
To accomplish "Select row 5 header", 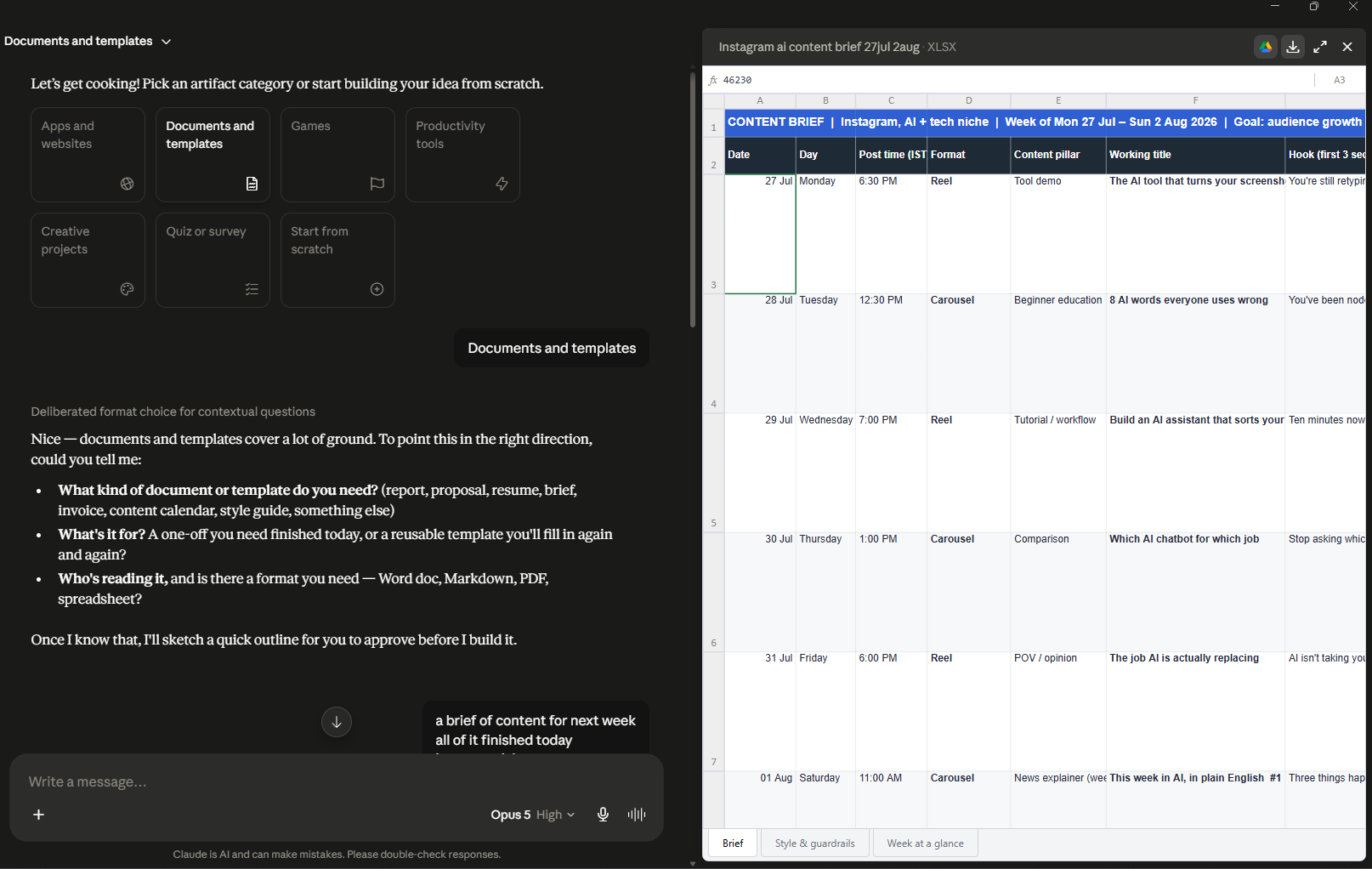I will [713, 473].
